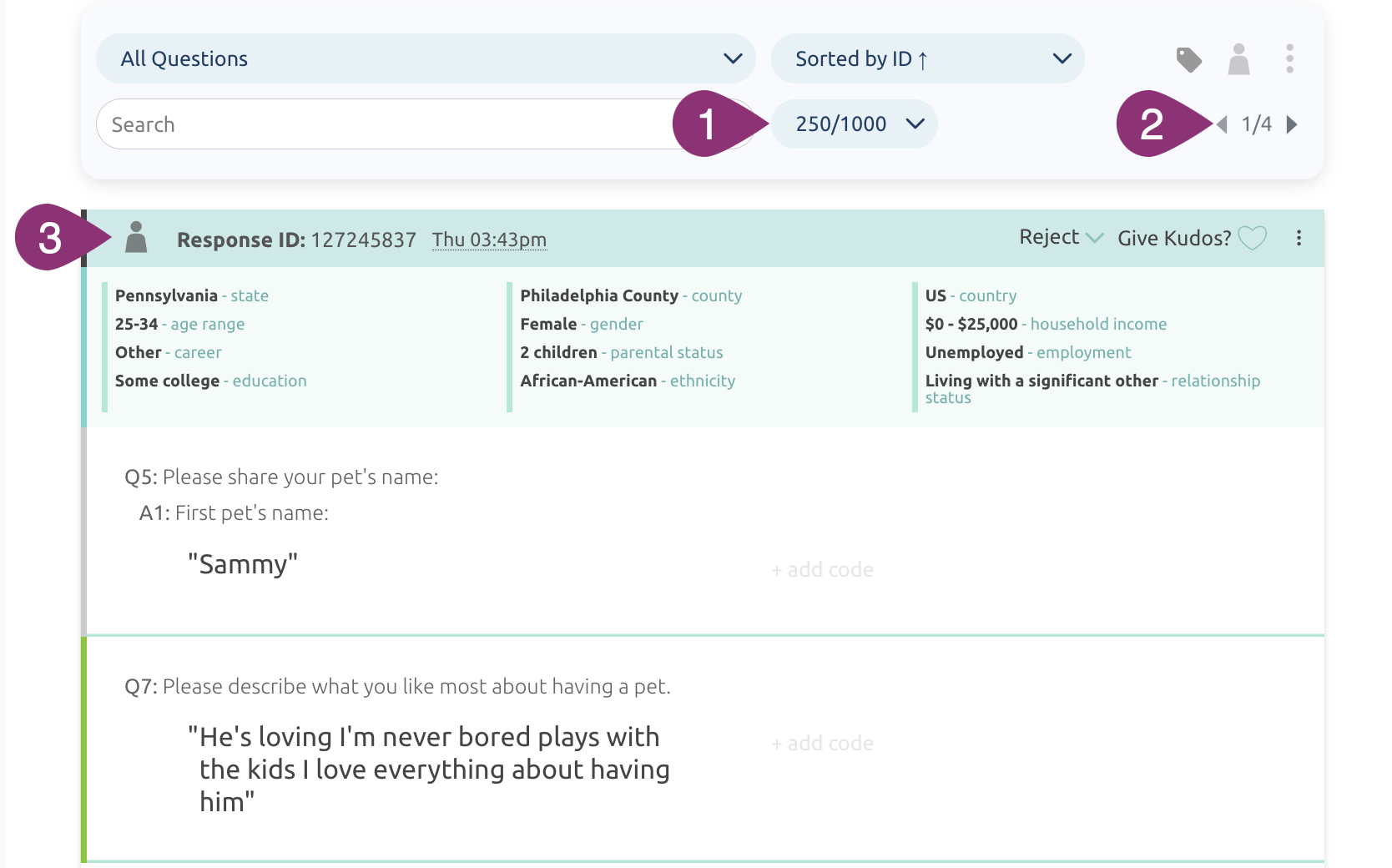
Task: Open the Sorted by ID dropdown
Action: [x=927, y=58]
